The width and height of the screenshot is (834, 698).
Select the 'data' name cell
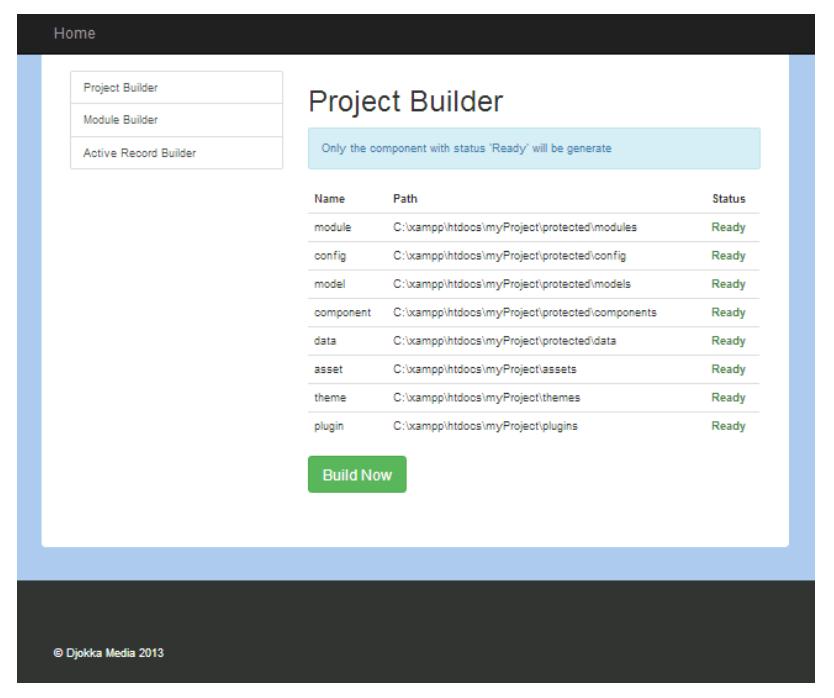point(325,341)
